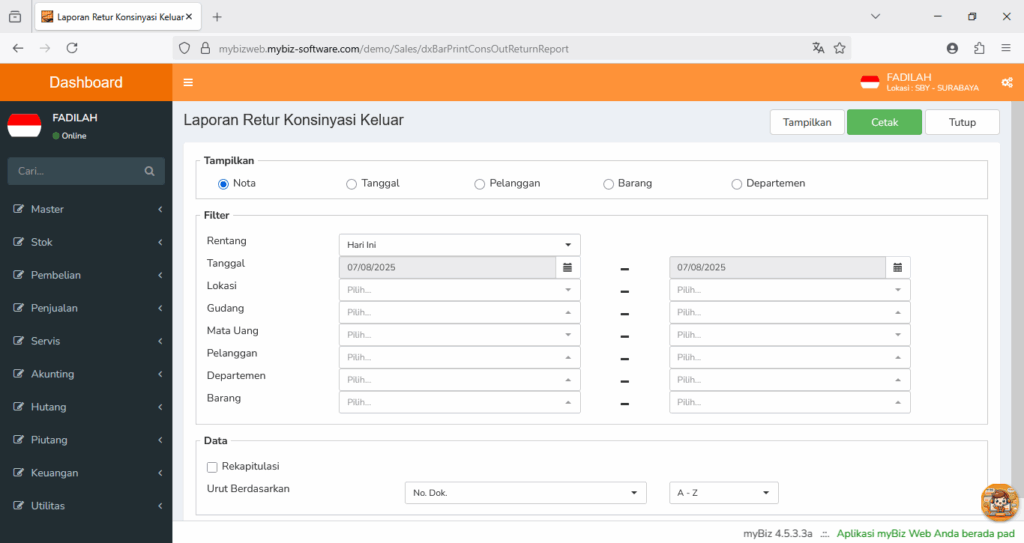The width and height of the screenshot is (1024, 543).
Task: Enable the Rekapitulasi checkbox
Action: (x=212, y=467)
